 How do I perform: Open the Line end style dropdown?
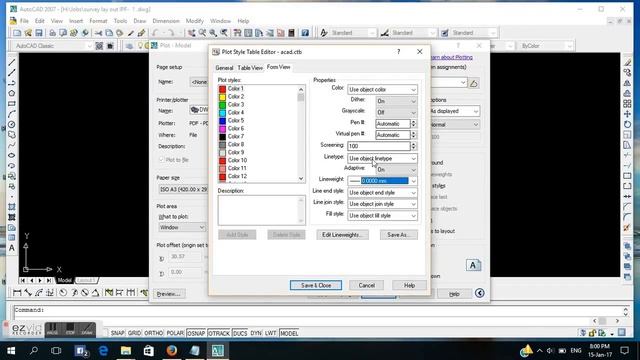[382, 193]
